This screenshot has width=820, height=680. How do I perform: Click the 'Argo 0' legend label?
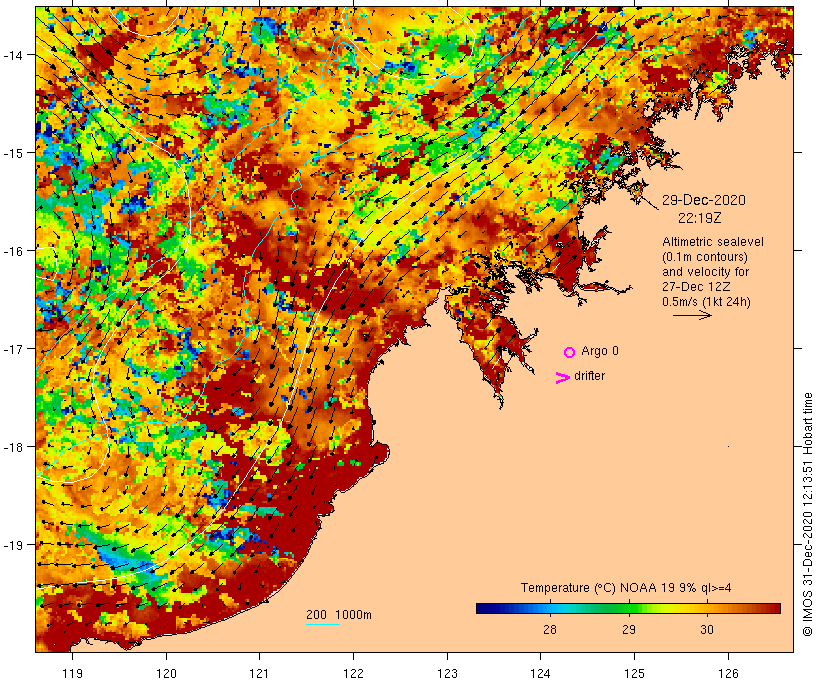(600, 351)
